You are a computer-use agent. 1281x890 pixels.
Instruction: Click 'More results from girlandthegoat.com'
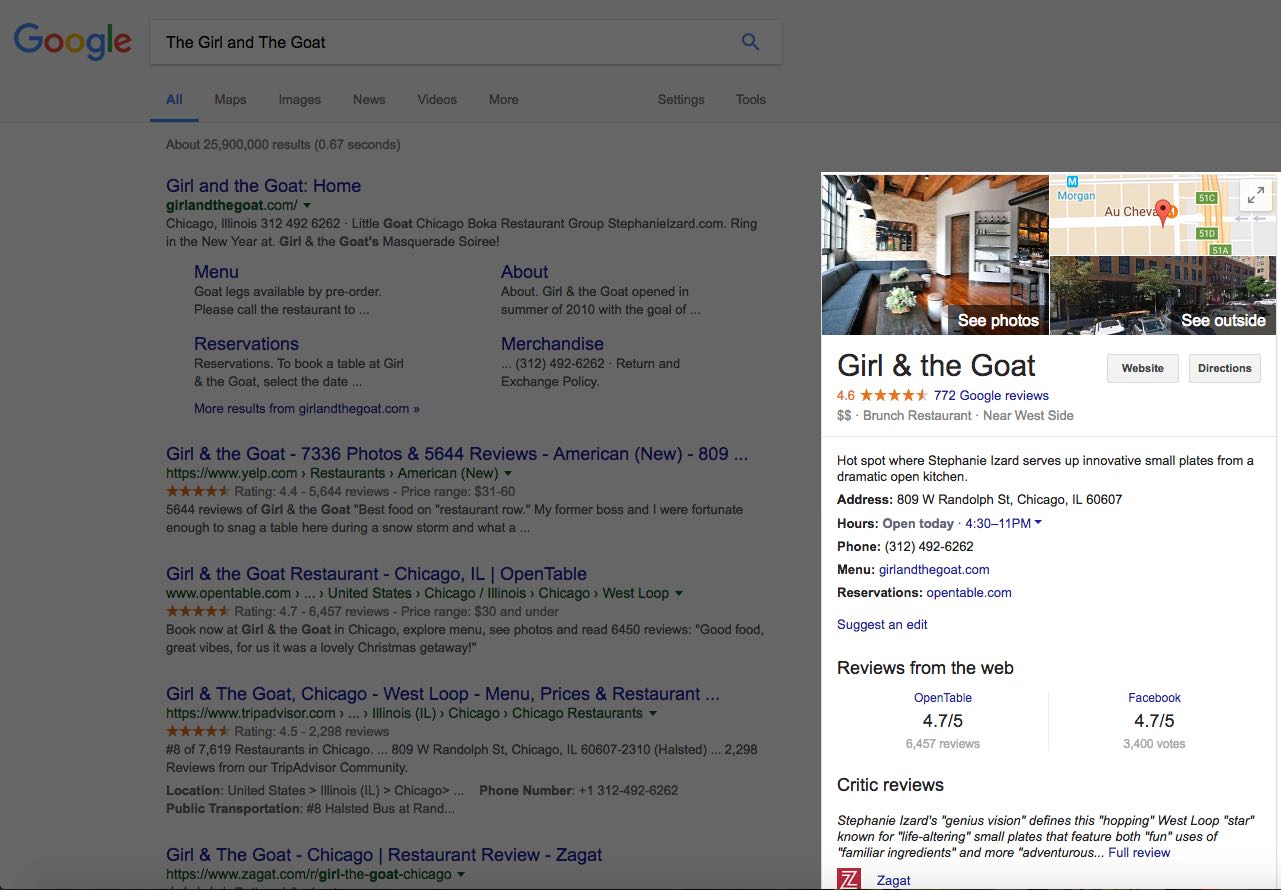point(307,408)
